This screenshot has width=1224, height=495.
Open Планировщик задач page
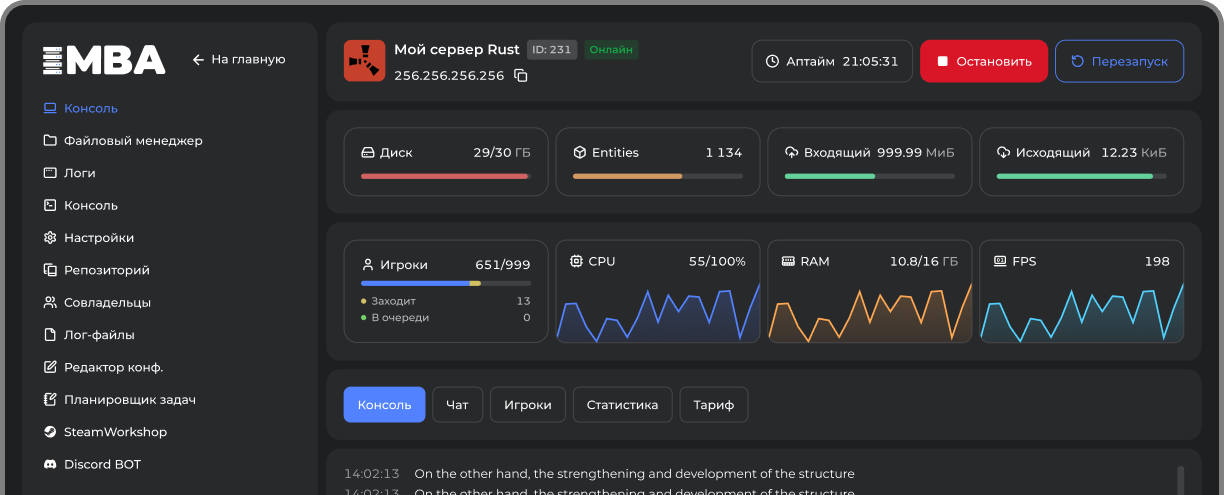point(129,400)
